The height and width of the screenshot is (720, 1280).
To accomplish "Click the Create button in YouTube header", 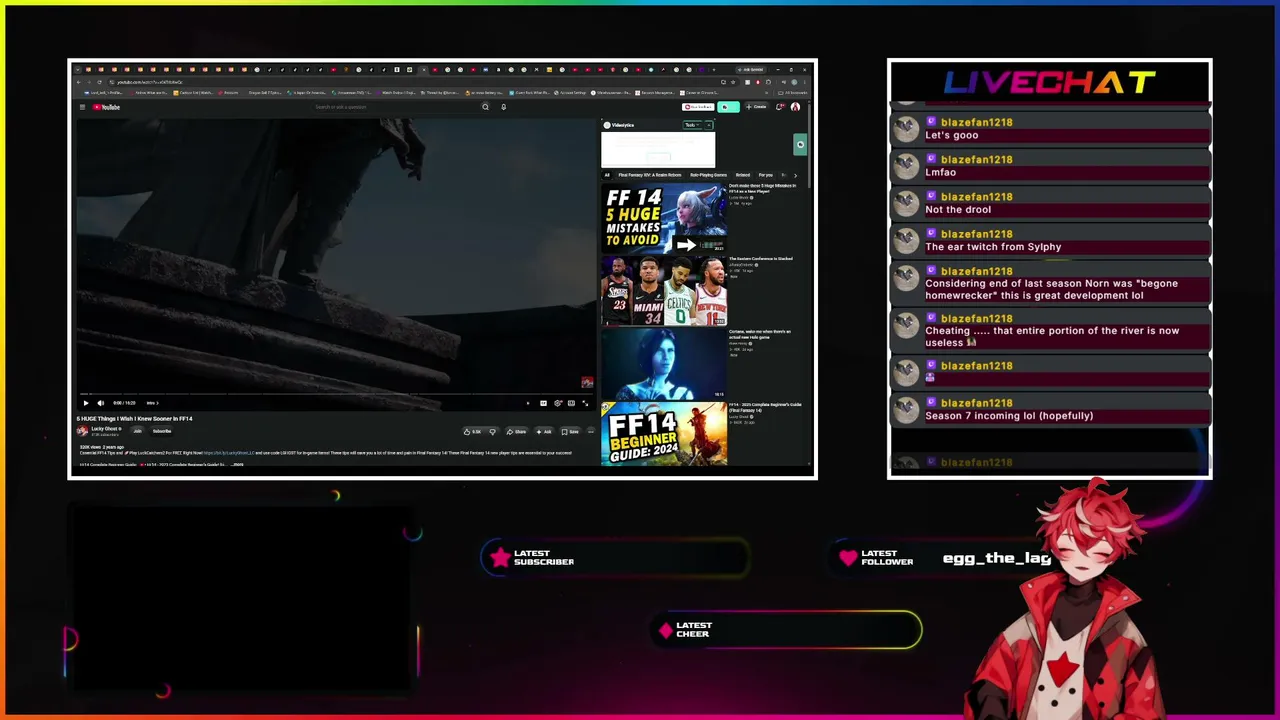I will point(756,107).
